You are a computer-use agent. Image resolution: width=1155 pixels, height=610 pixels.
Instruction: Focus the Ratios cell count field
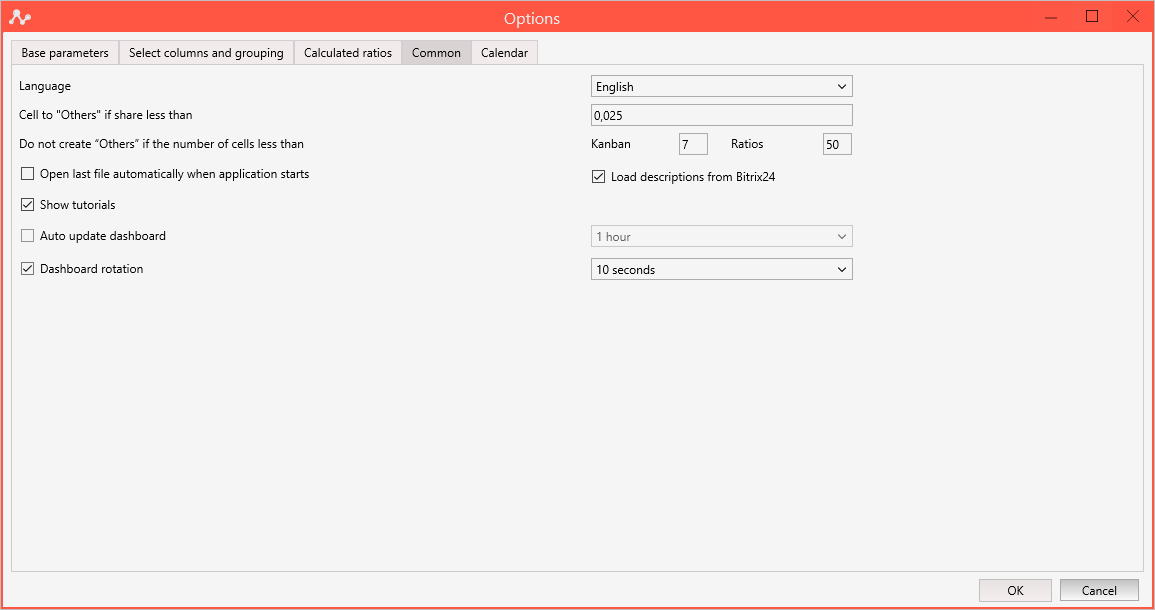click(x=838, y=144)
